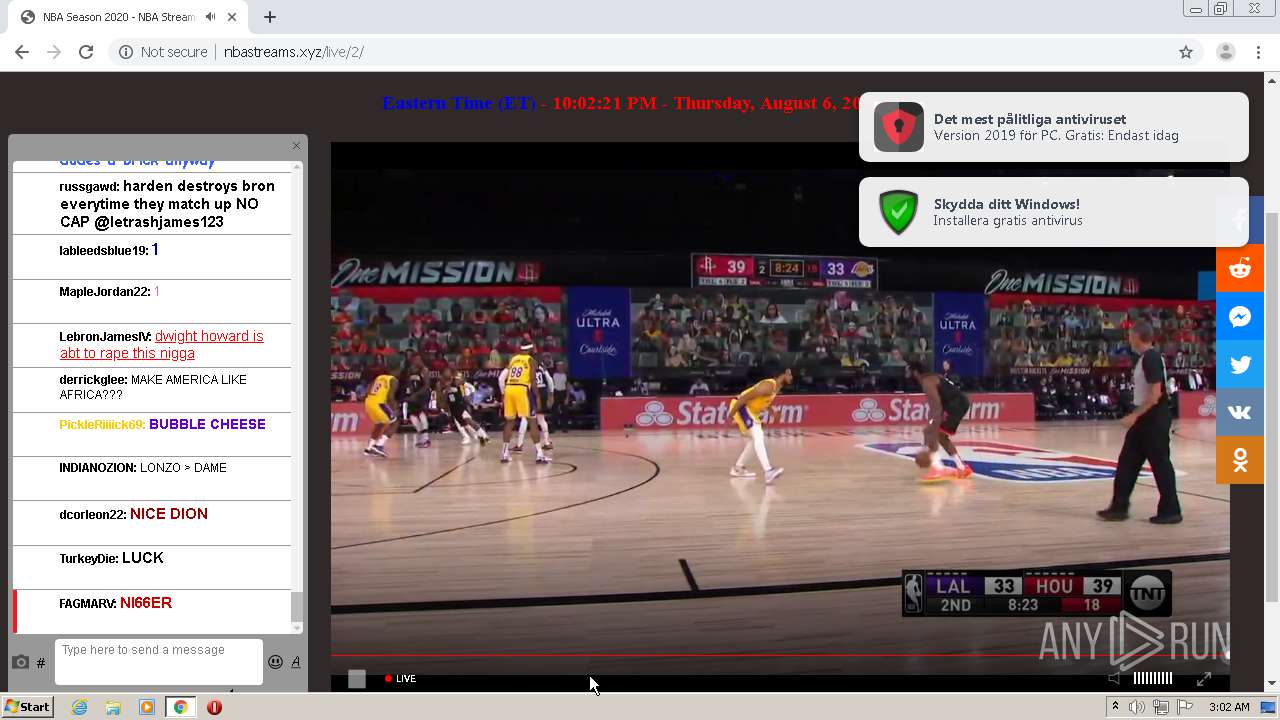
Task: View site info for the Not secure warning
Action: coord(163,52)
